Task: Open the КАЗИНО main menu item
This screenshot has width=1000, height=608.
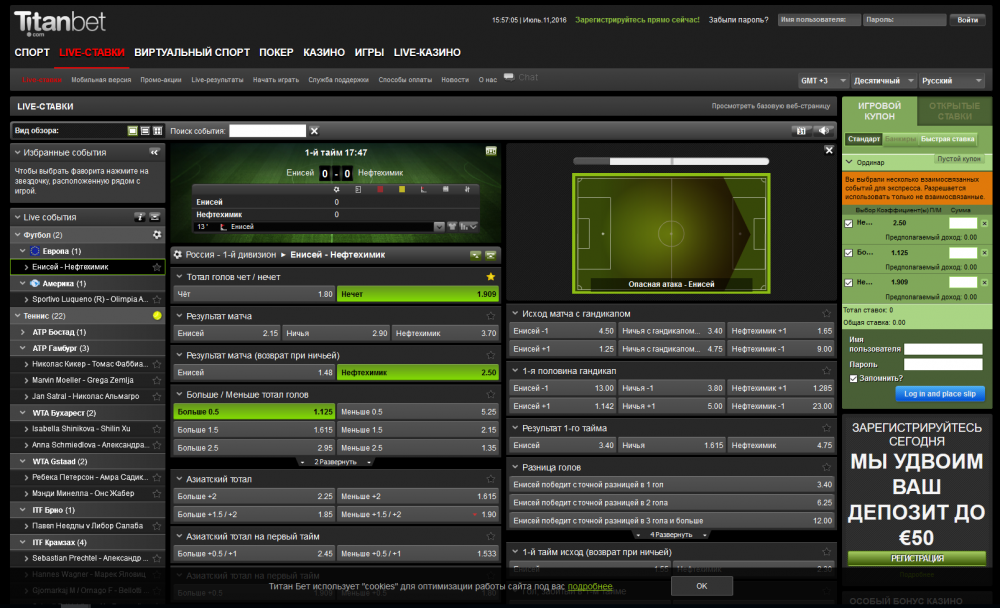Action: pyautogui.click(x=323, y=52)
